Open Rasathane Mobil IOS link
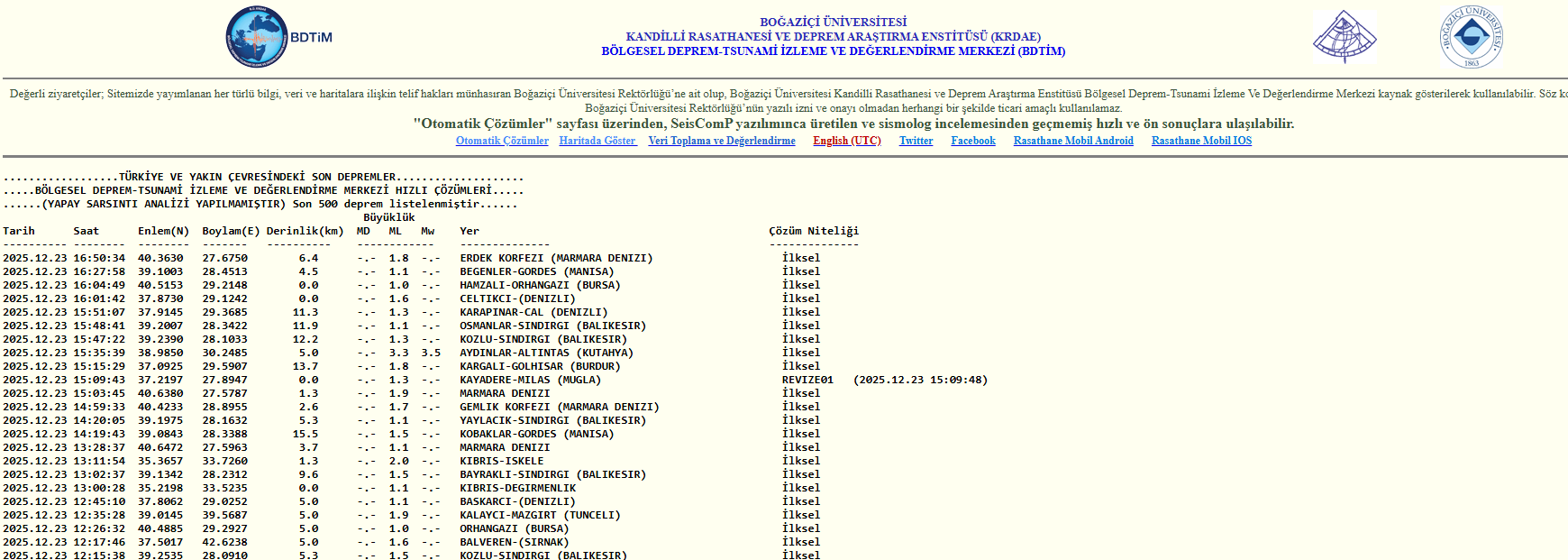This screenshot has height=560, width=1568. [1201, 141]
